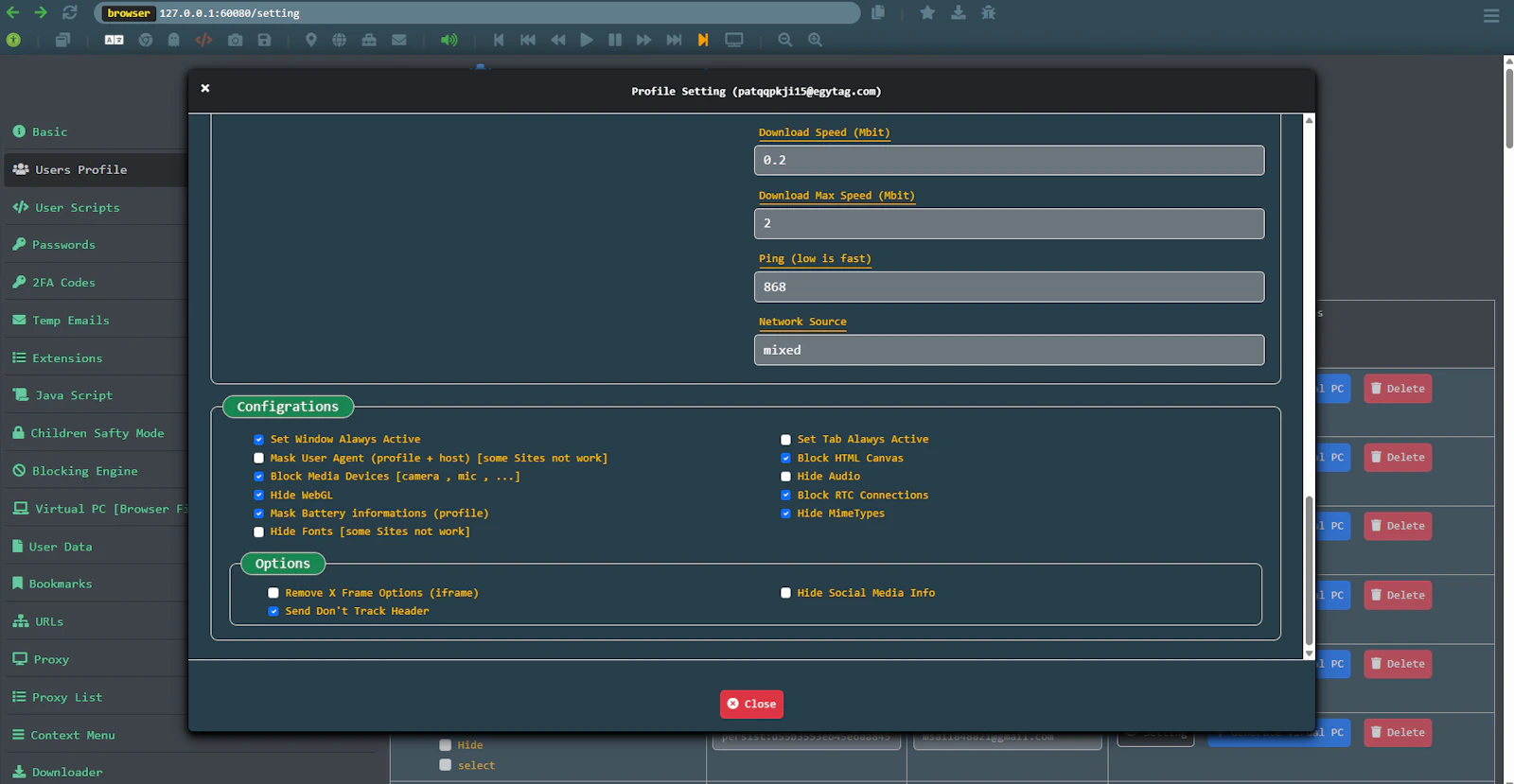
Task: Enable Hide Fonts checkbox
Action: tap(259, 531)
